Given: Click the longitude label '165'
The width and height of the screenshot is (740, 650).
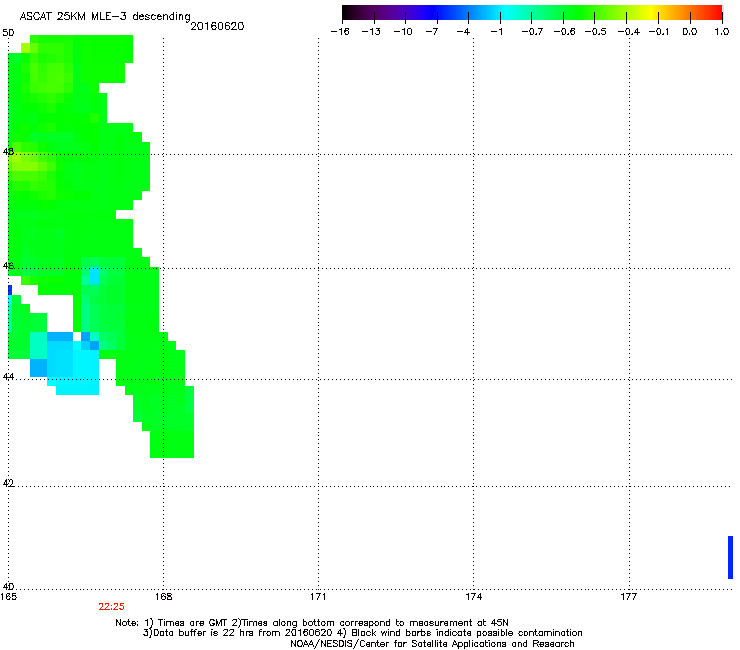Looking at the screenshot, I should (x=8, y=597).
